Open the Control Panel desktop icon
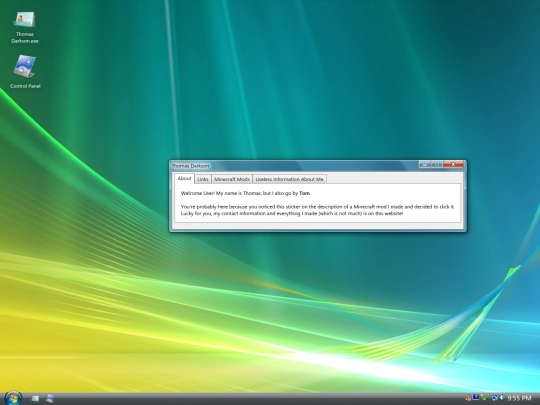Viewport: 540px width, 405px height. point(25,72)
